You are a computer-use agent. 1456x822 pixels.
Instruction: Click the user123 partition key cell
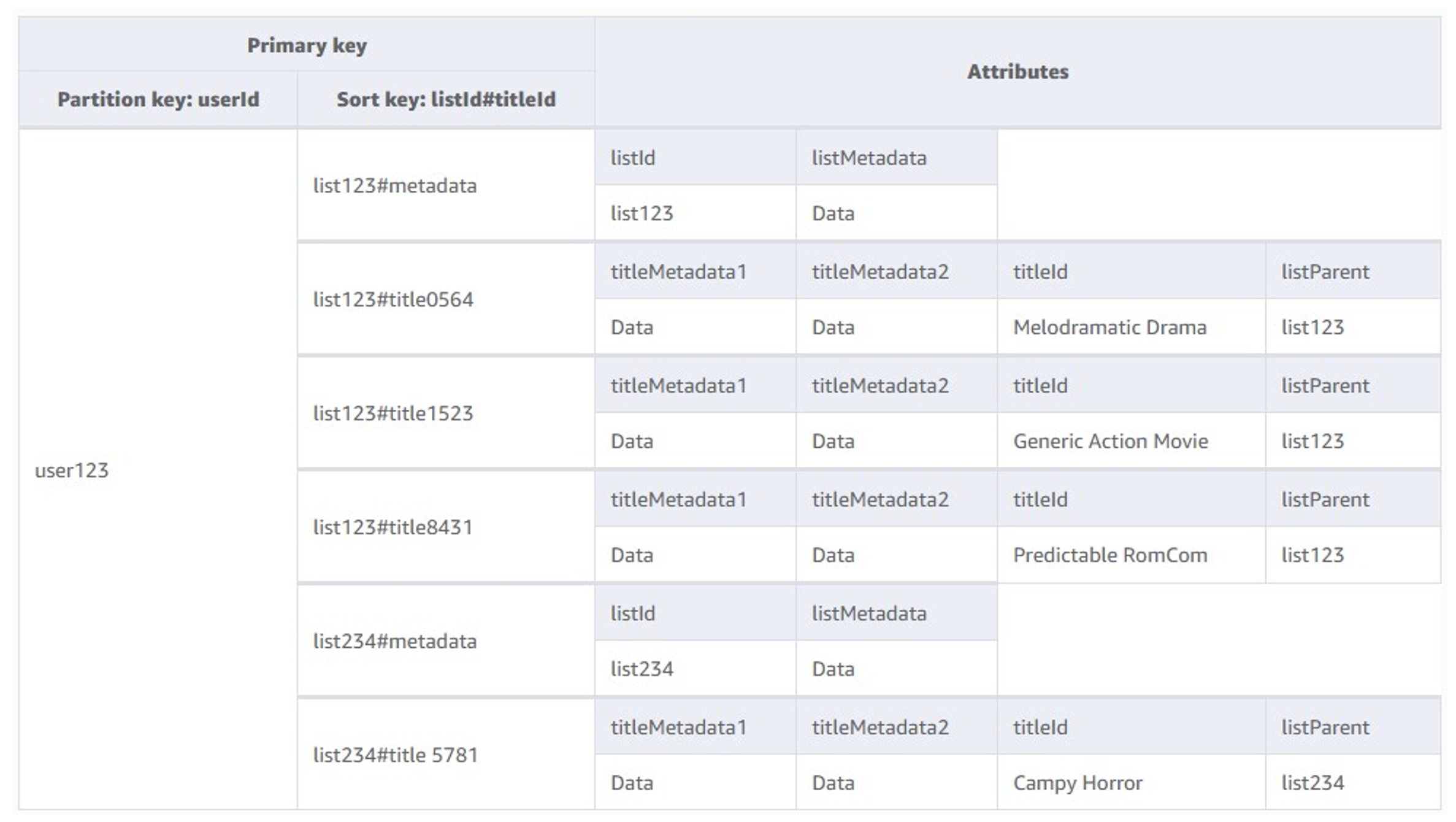pyautogui.click(x=72, y=471)
